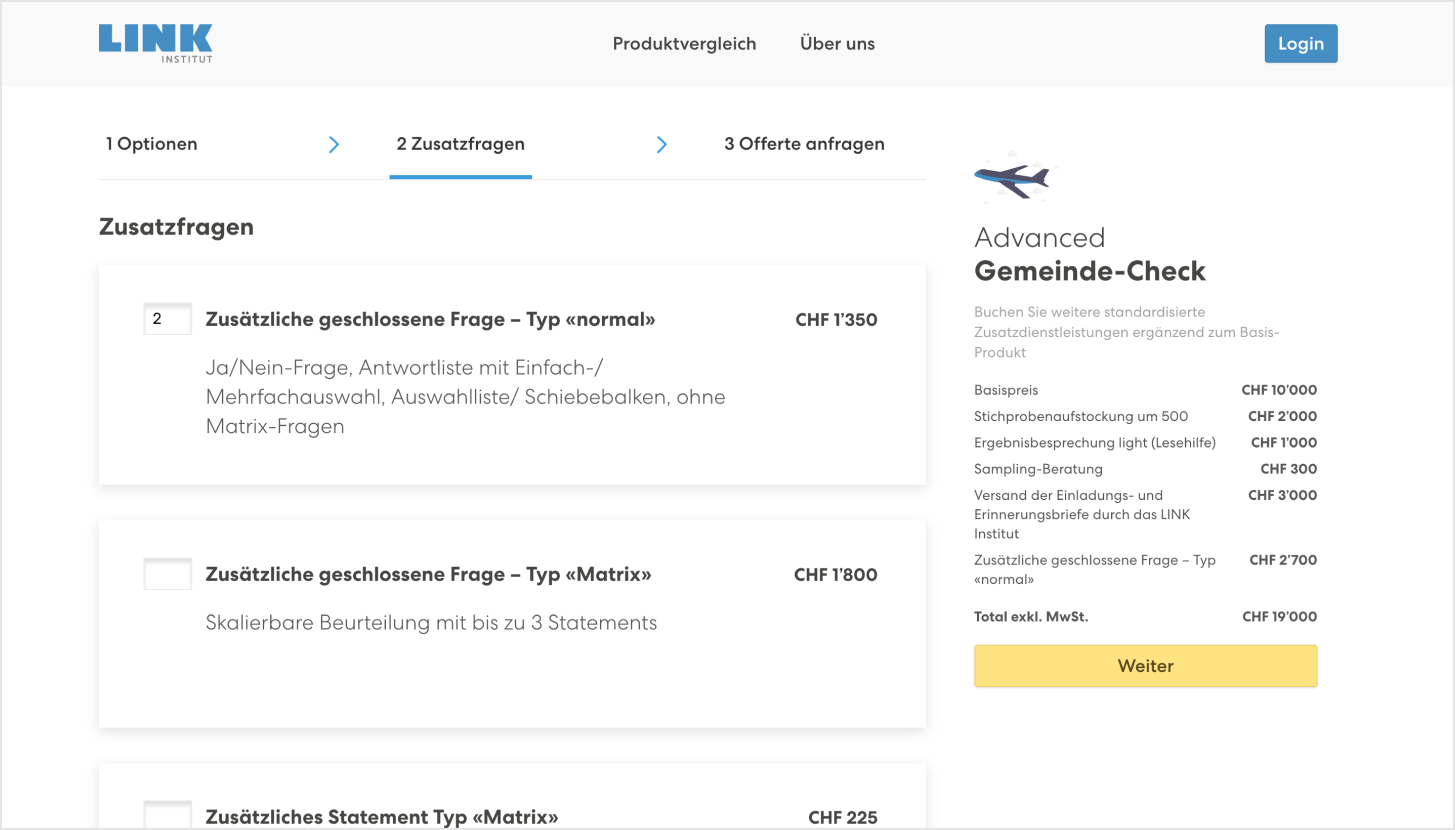Click title Zusätzliche geschlossene Frage – Typ «normal»
Screen dimensions: 1455x830
pos(430,320)
